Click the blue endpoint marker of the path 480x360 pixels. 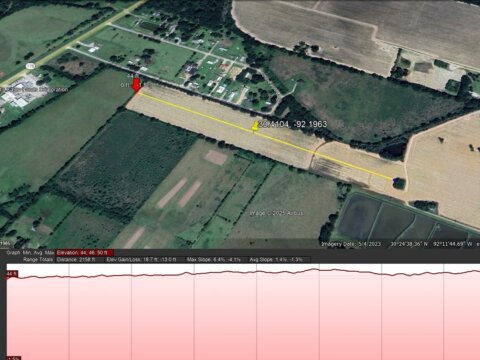pos(395,181)
